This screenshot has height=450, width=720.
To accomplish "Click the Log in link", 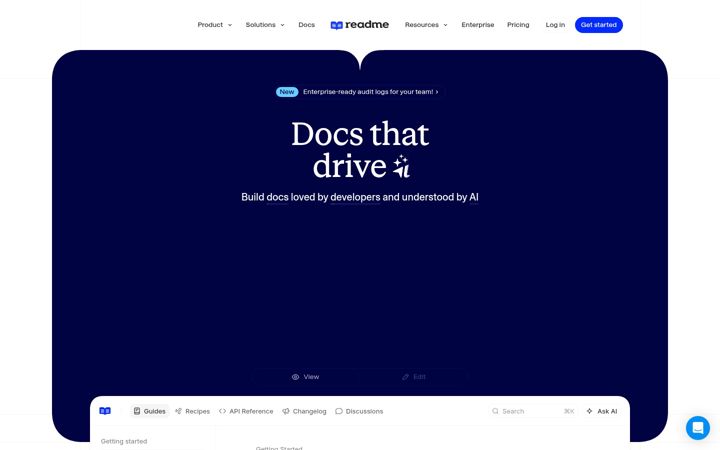I will click(555, 25).
